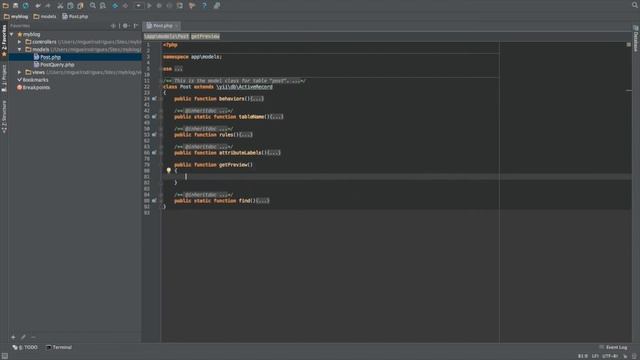Click the UTF-8 encoding in status bar

(610, 356)
